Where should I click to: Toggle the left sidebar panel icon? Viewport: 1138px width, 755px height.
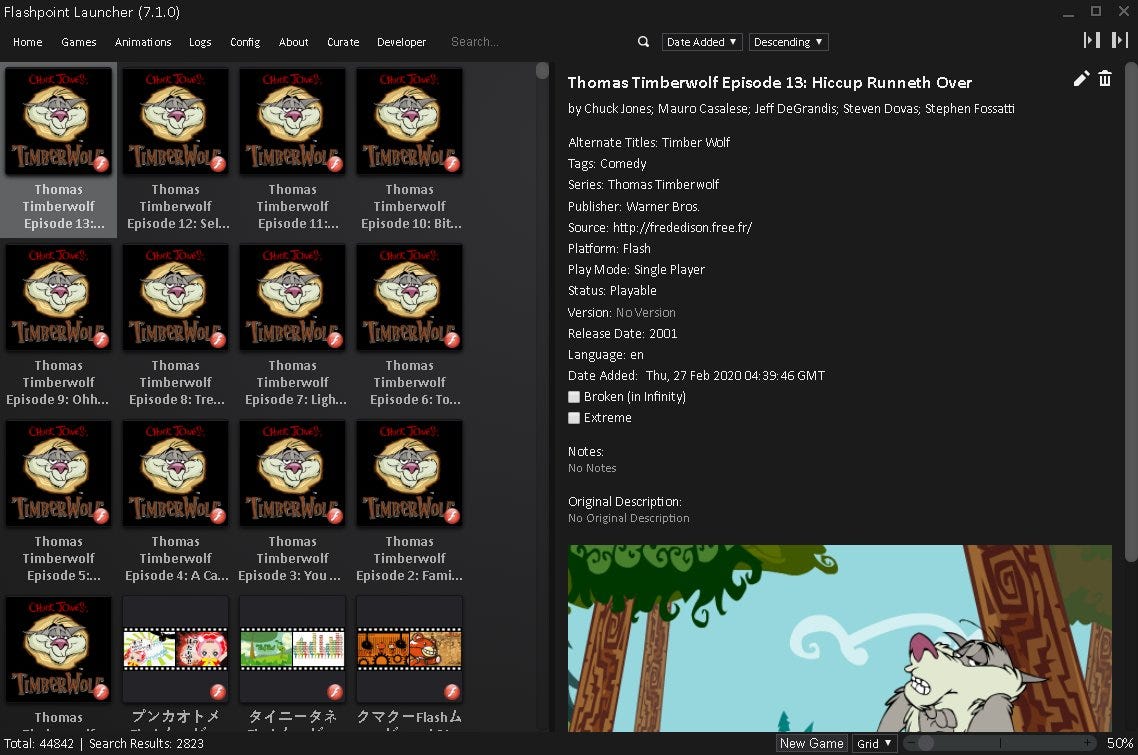1092,40
